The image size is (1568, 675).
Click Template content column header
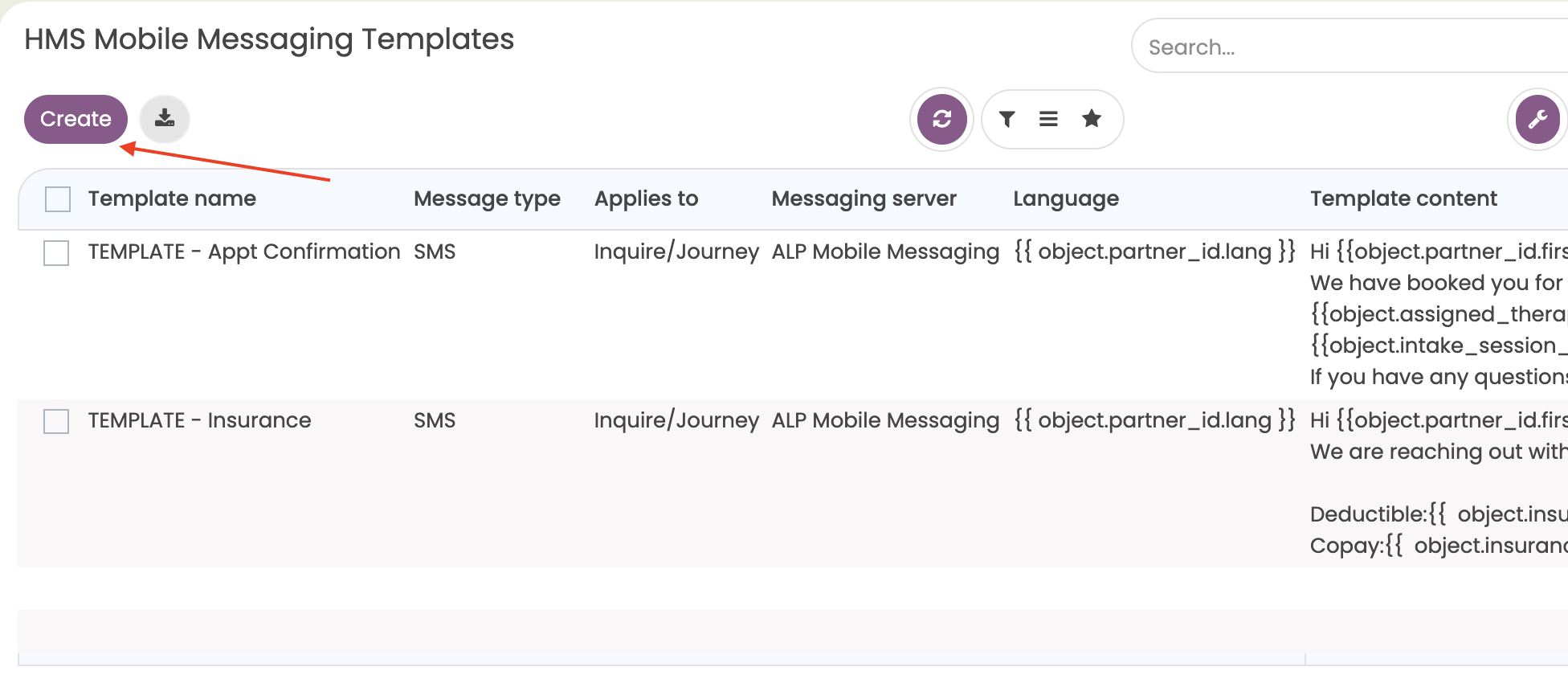1403,198
